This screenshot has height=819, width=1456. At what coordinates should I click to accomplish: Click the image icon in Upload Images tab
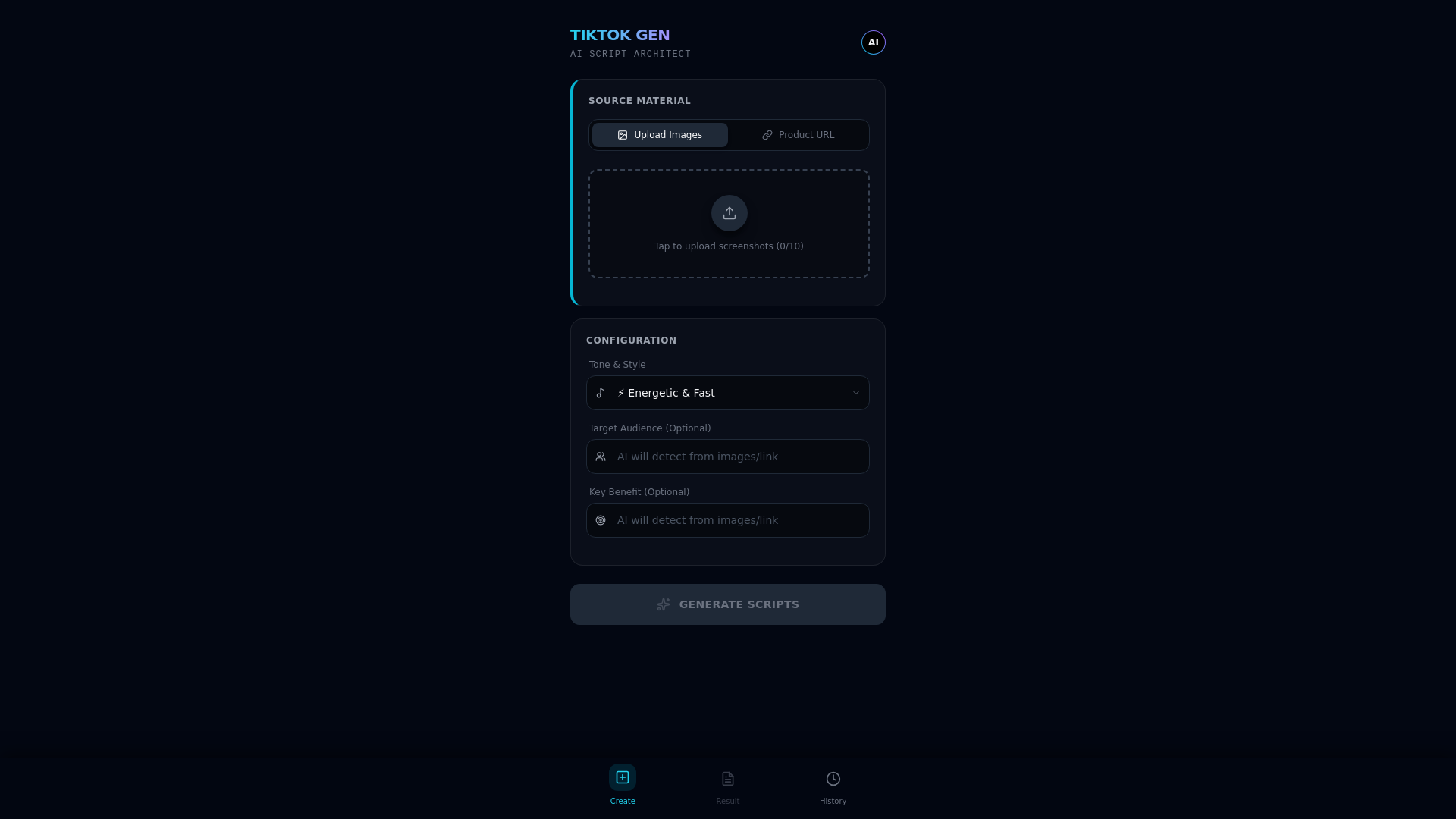[x=623, y=135]
